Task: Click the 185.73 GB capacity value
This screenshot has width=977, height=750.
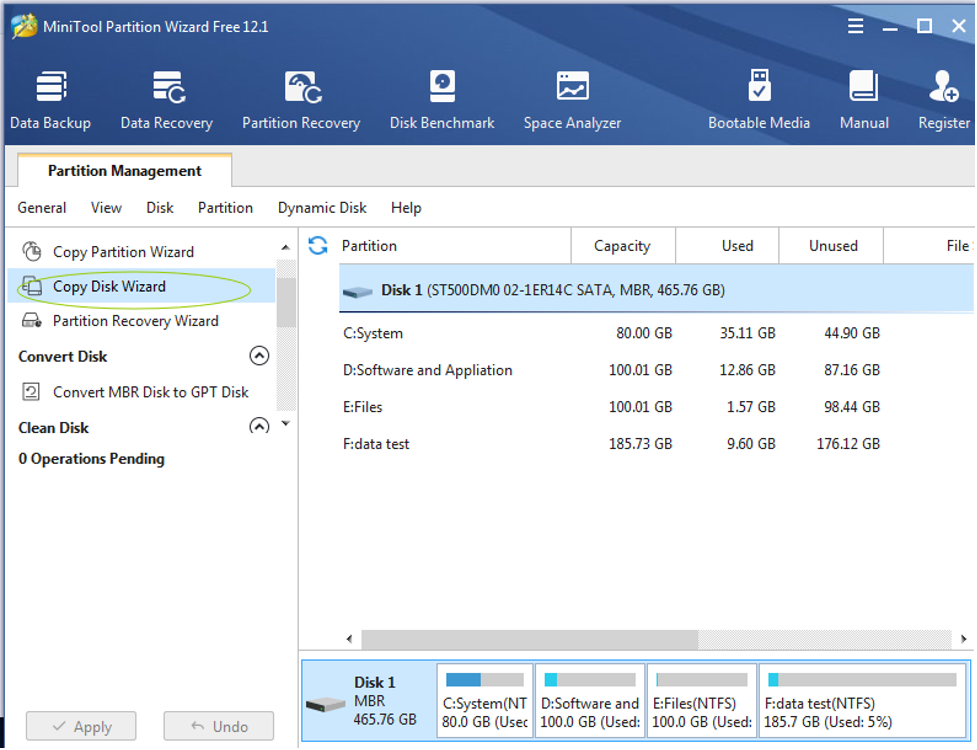Action: point(640,444)
